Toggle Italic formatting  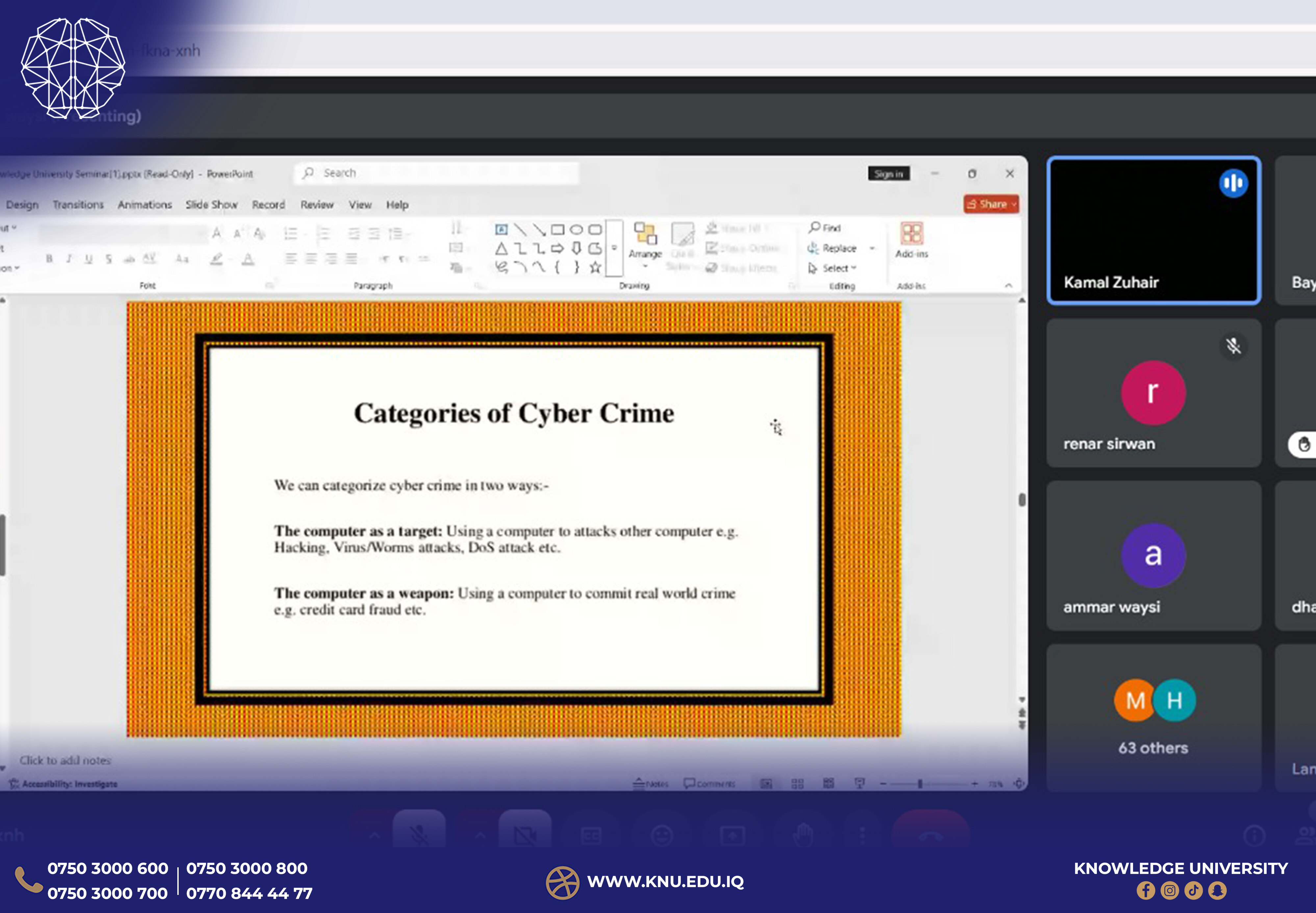click(69, 259)
